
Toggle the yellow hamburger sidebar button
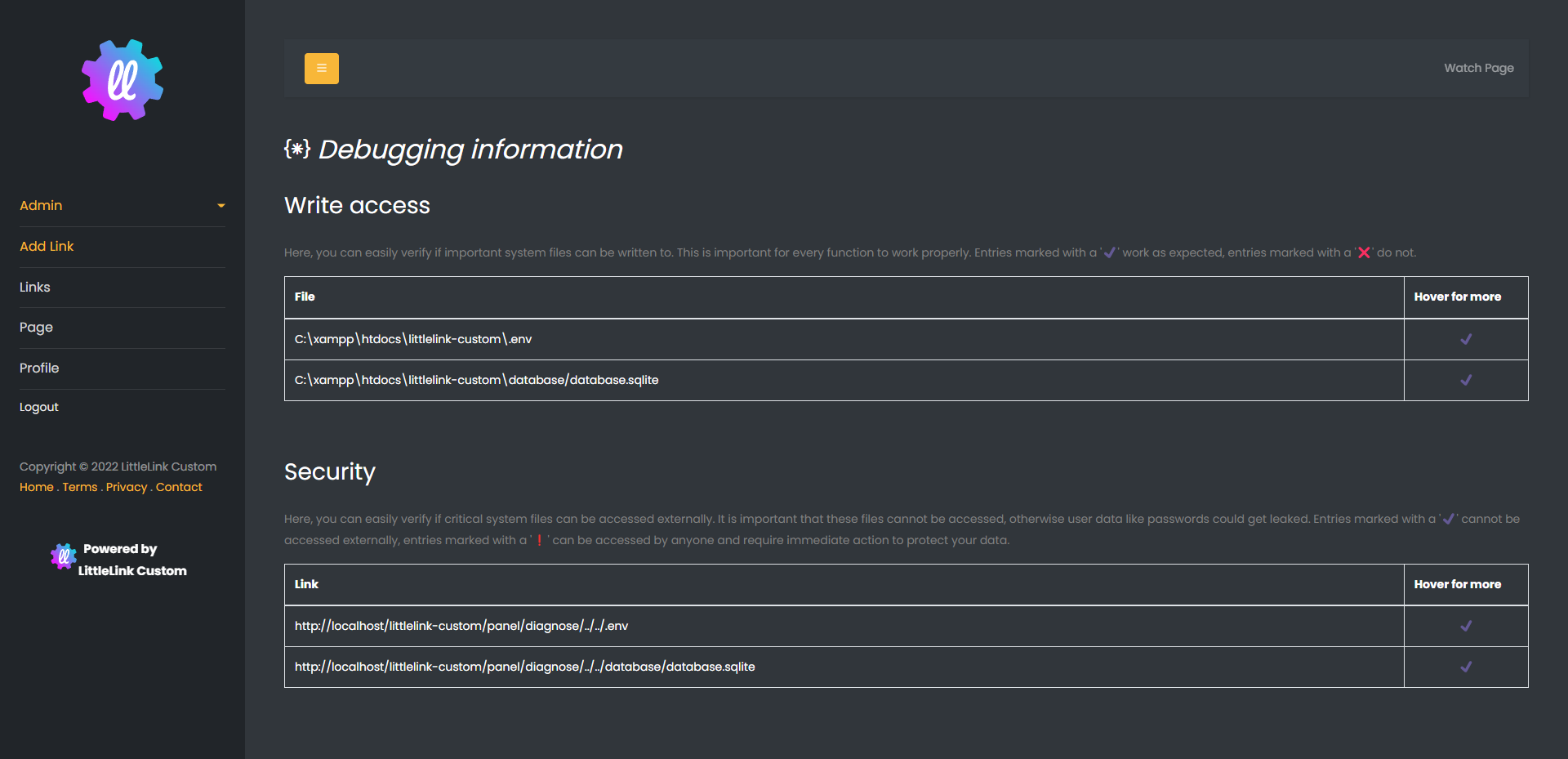click(321, 69)
